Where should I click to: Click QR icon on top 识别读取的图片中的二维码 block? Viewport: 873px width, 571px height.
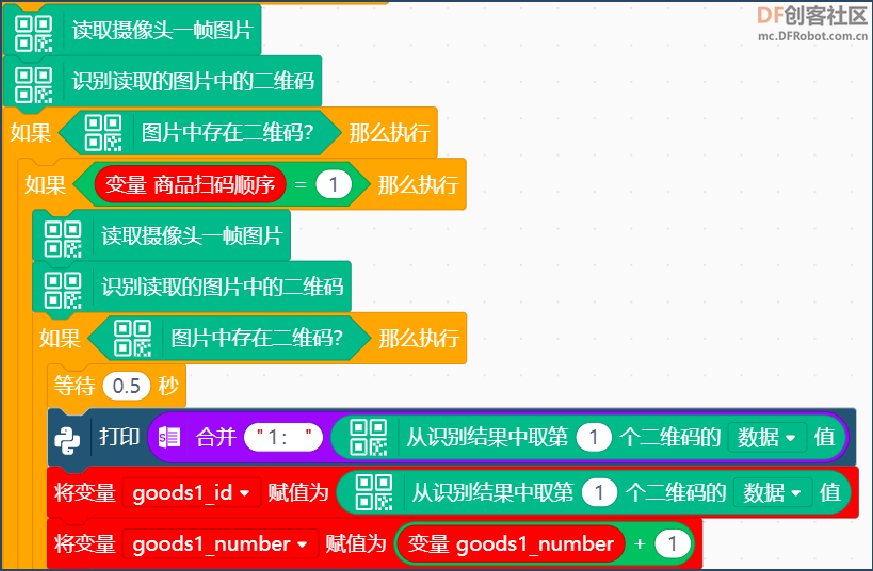tap(33, 85)
